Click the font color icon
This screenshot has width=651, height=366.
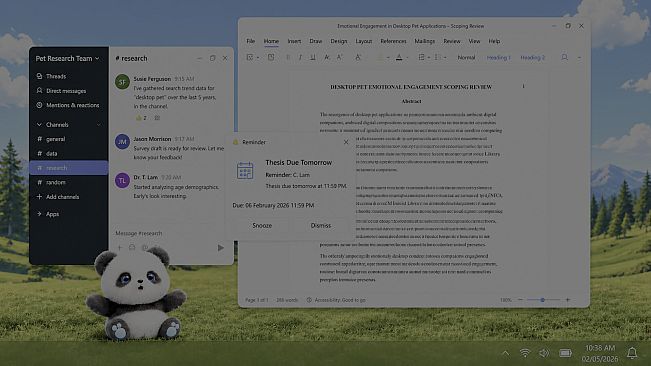point(399,57)
